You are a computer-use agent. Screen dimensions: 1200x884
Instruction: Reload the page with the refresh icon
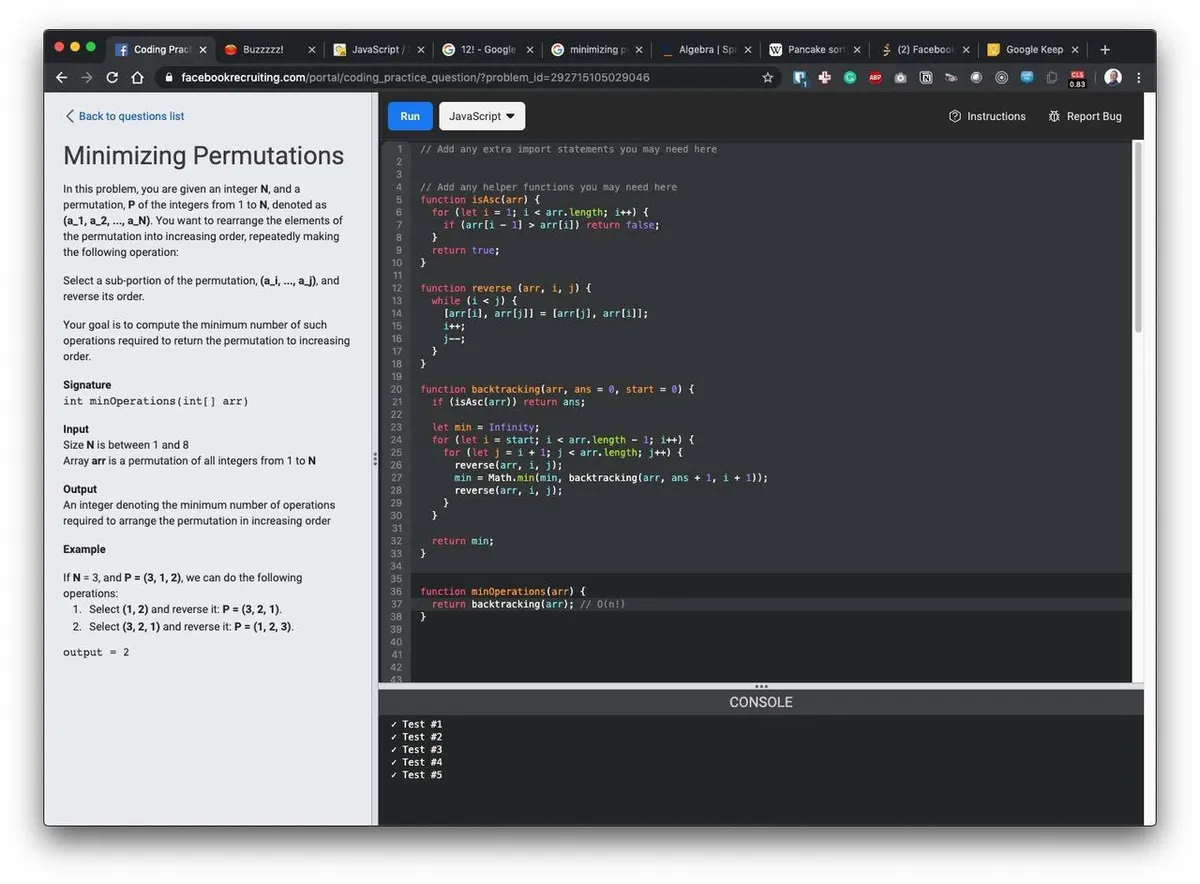pos(112,78)
